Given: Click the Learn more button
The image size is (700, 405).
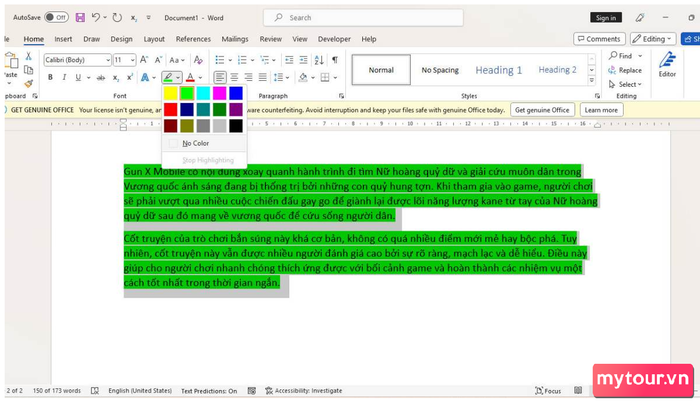Looking at the screenshot, I should (601, 110).
